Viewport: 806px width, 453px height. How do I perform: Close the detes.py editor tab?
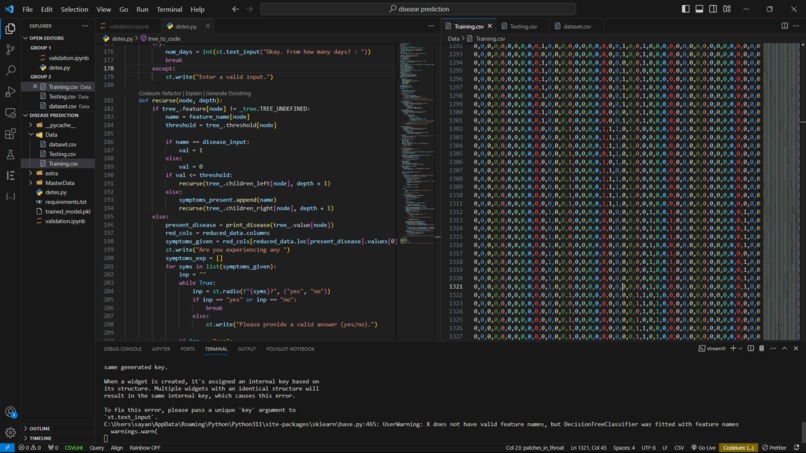[x=208, y=26]
